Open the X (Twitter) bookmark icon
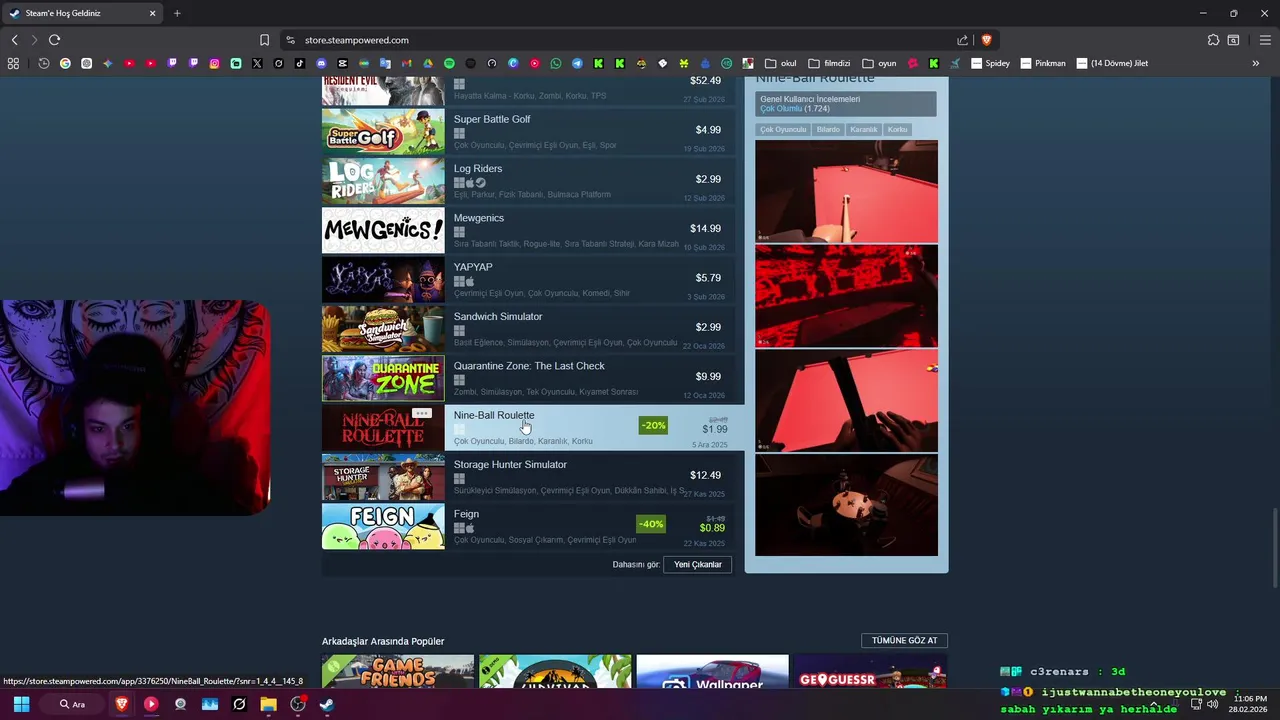 pyautogui.click(x=257, y=63)
